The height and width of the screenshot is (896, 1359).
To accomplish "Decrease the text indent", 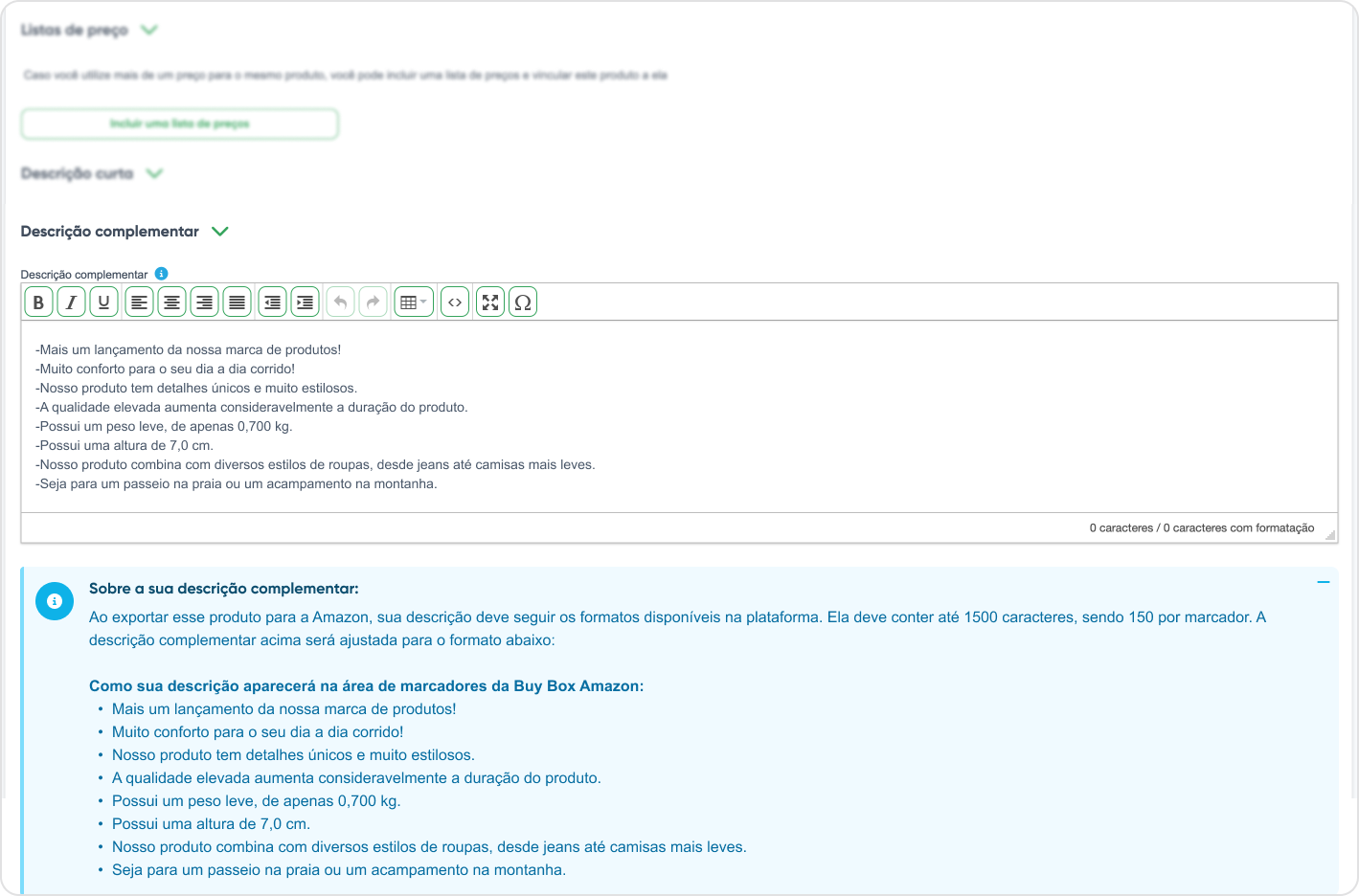I will coord(273,302).
